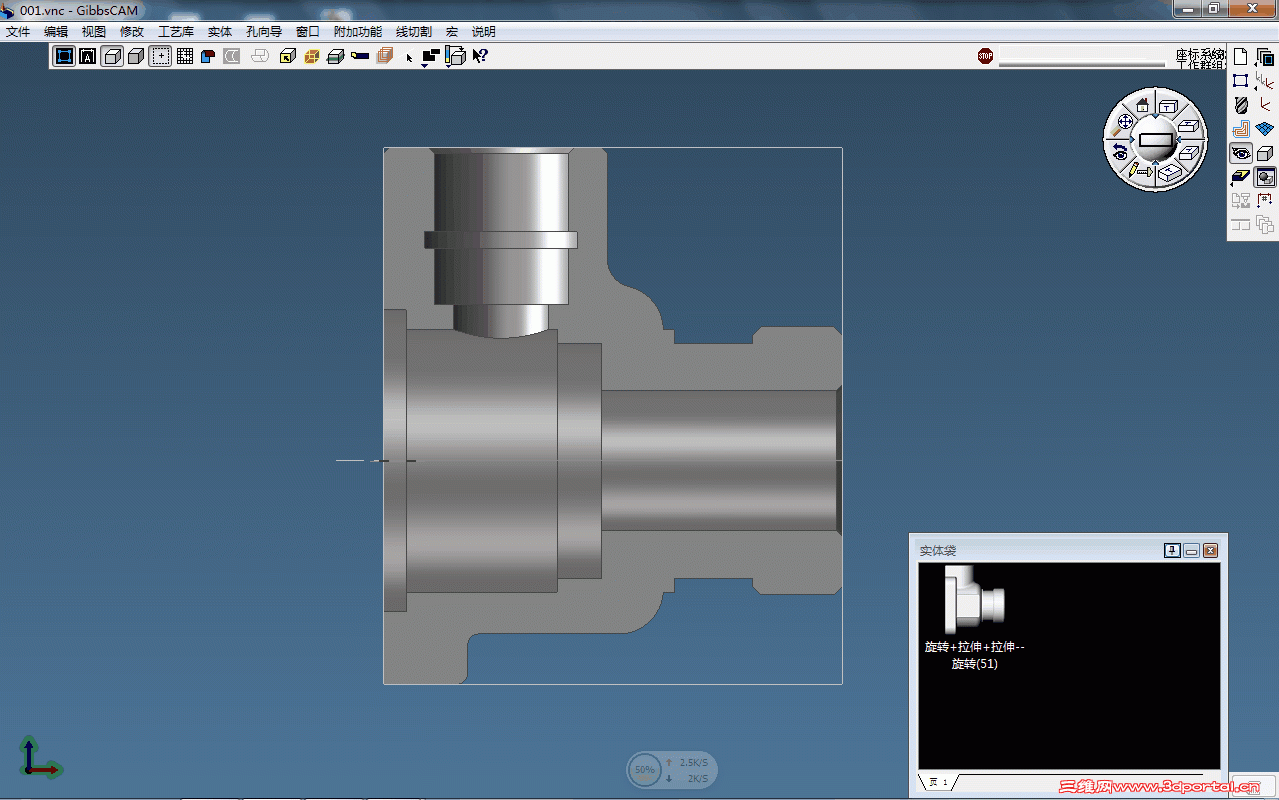Click the dark blue bar tool icon

tap(360, 56)
